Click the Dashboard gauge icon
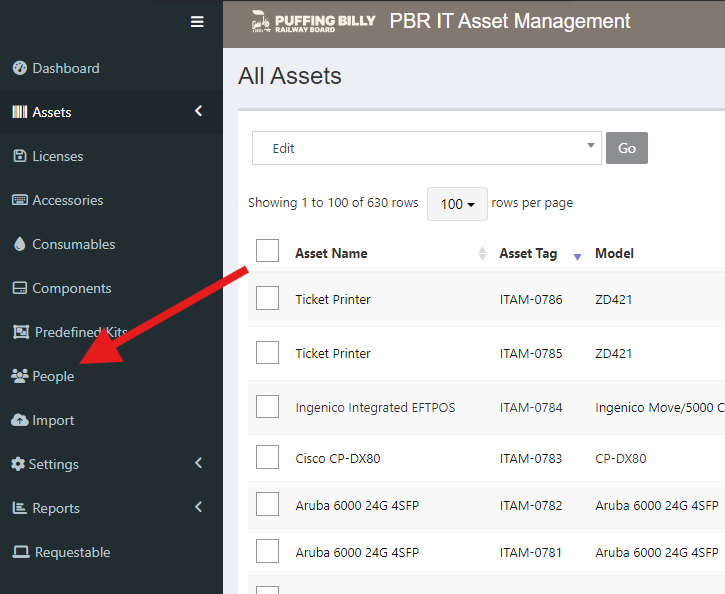 coord(19,68)
